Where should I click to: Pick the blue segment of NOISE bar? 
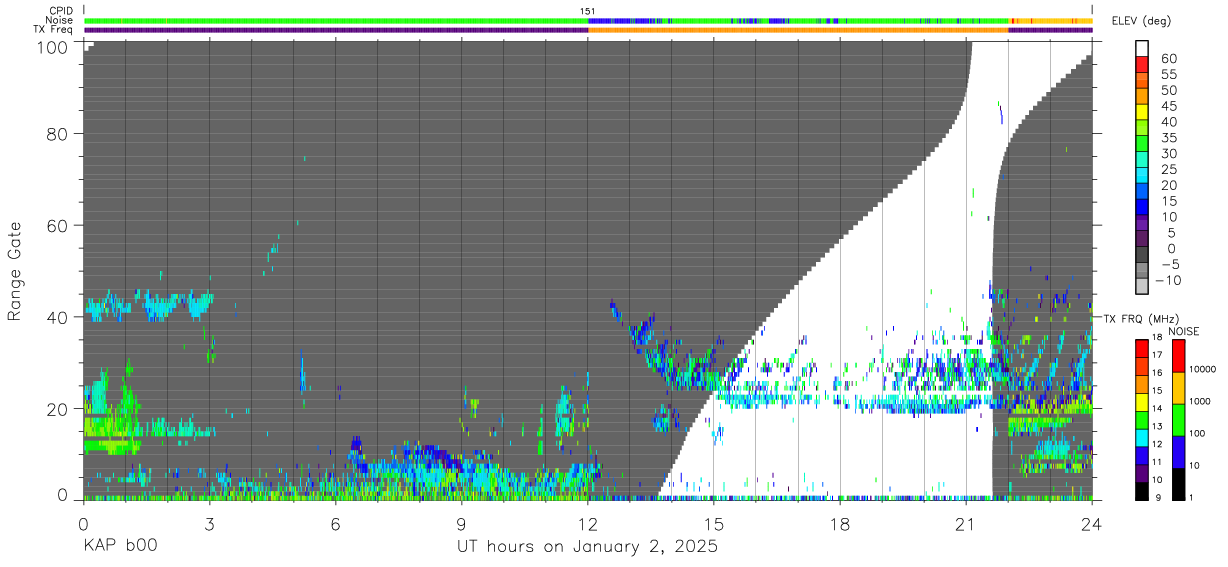[x=1179, y=452]
